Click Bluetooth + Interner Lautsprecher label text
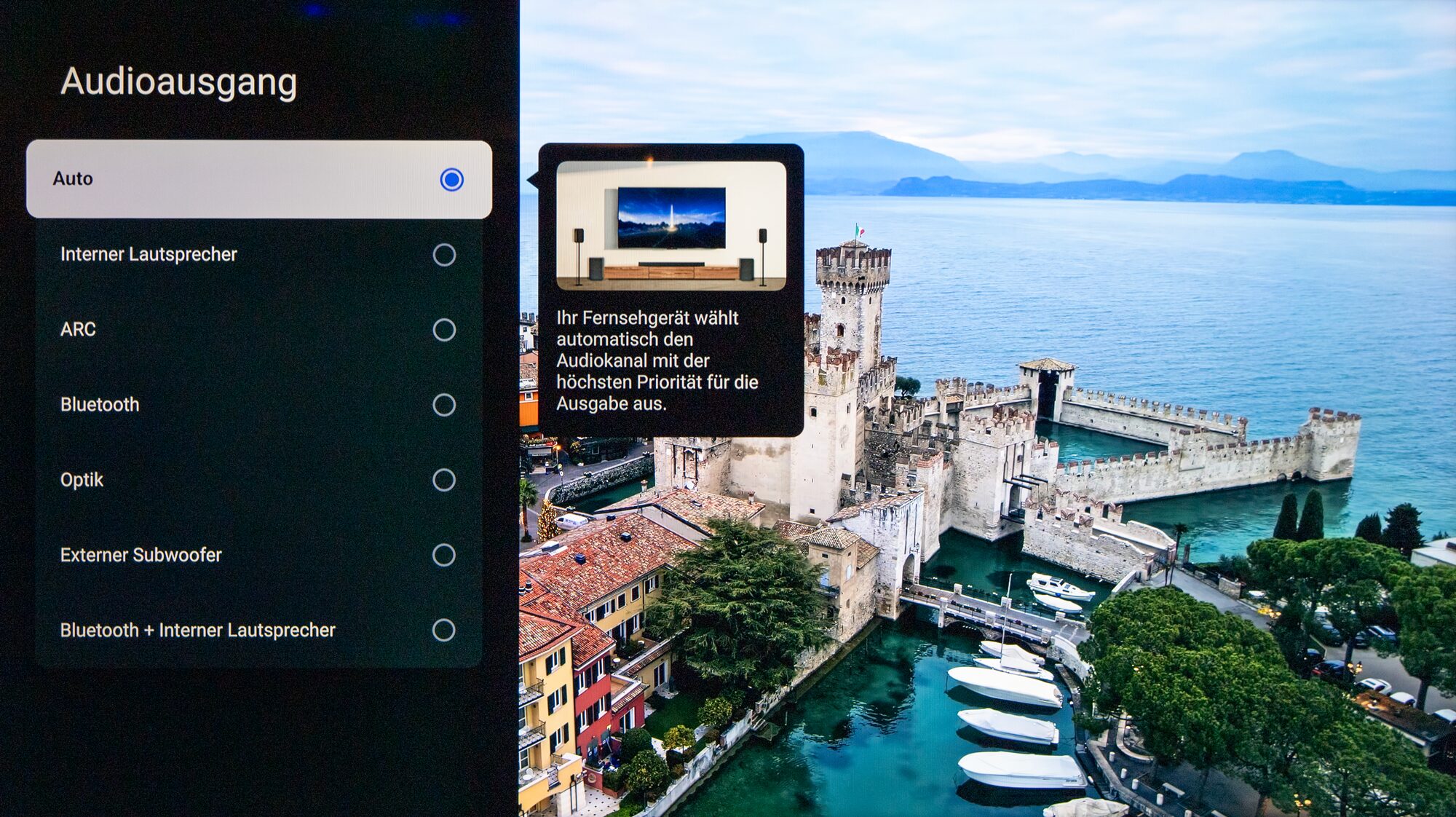This screenshot has height=817, width=1456. click(197, 630)
